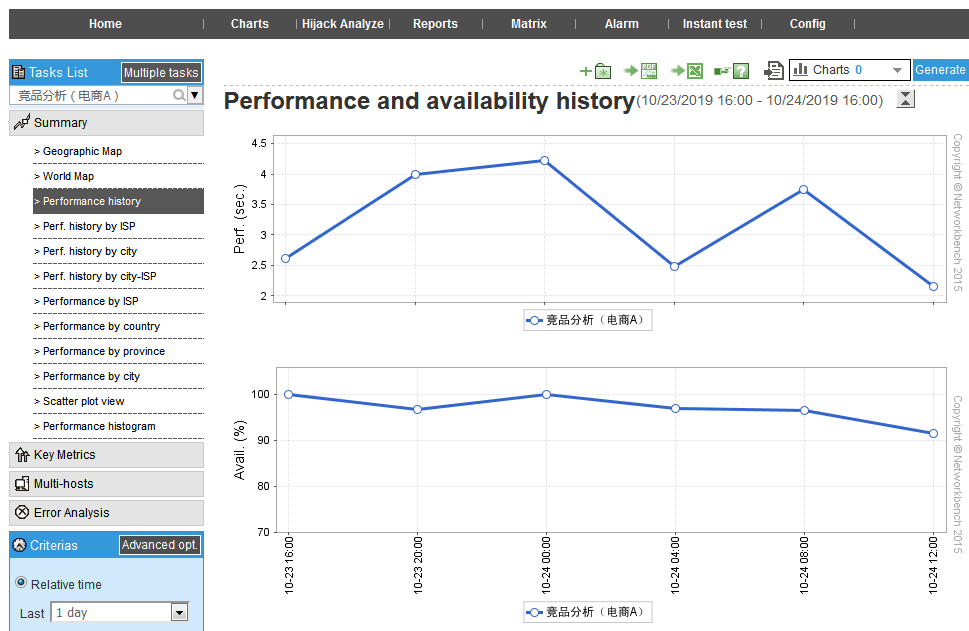Select the Relative time radio button
This screenshot has height=631, width=969.
point(21,584)
